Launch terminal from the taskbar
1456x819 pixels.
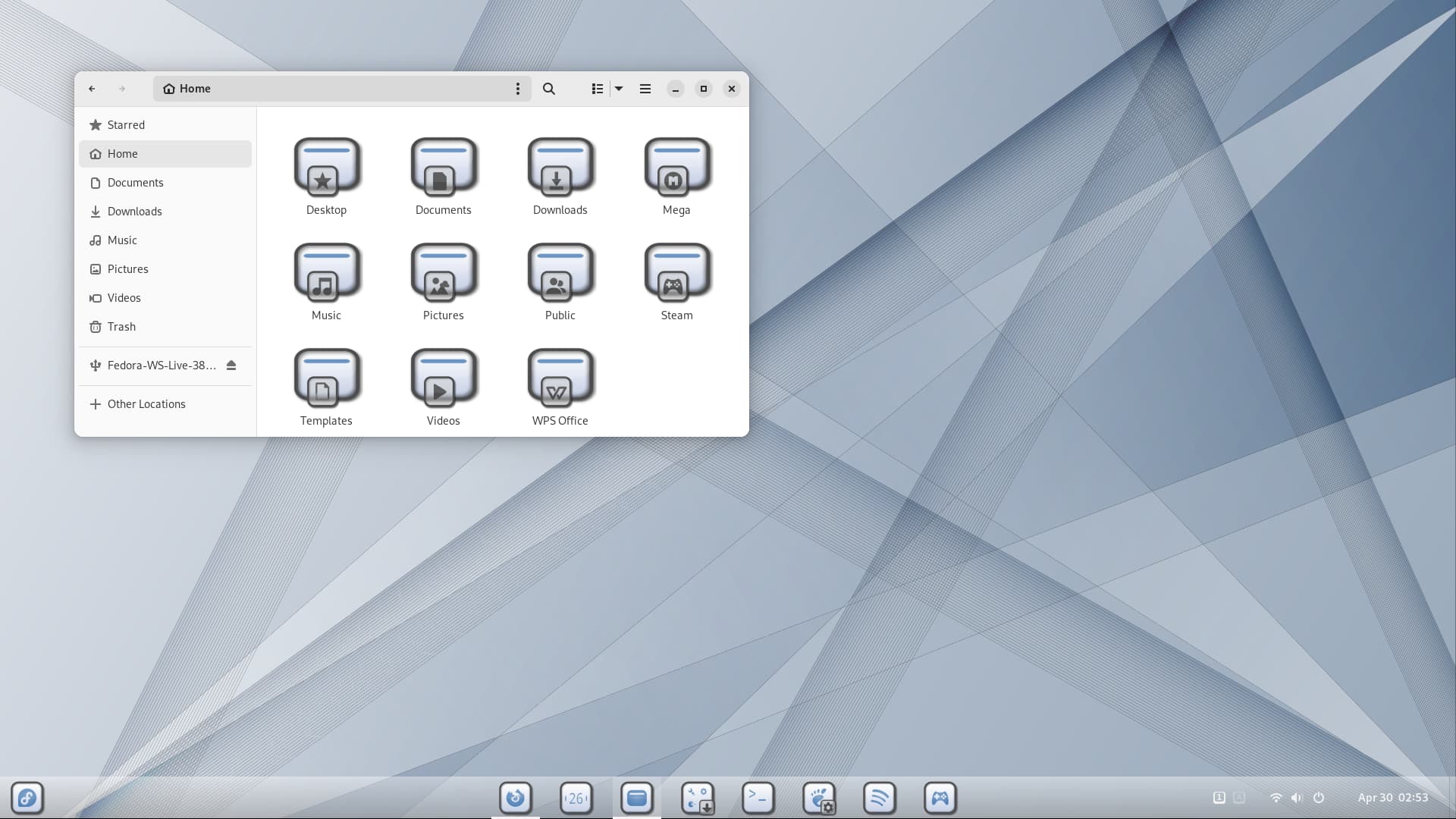758,798
